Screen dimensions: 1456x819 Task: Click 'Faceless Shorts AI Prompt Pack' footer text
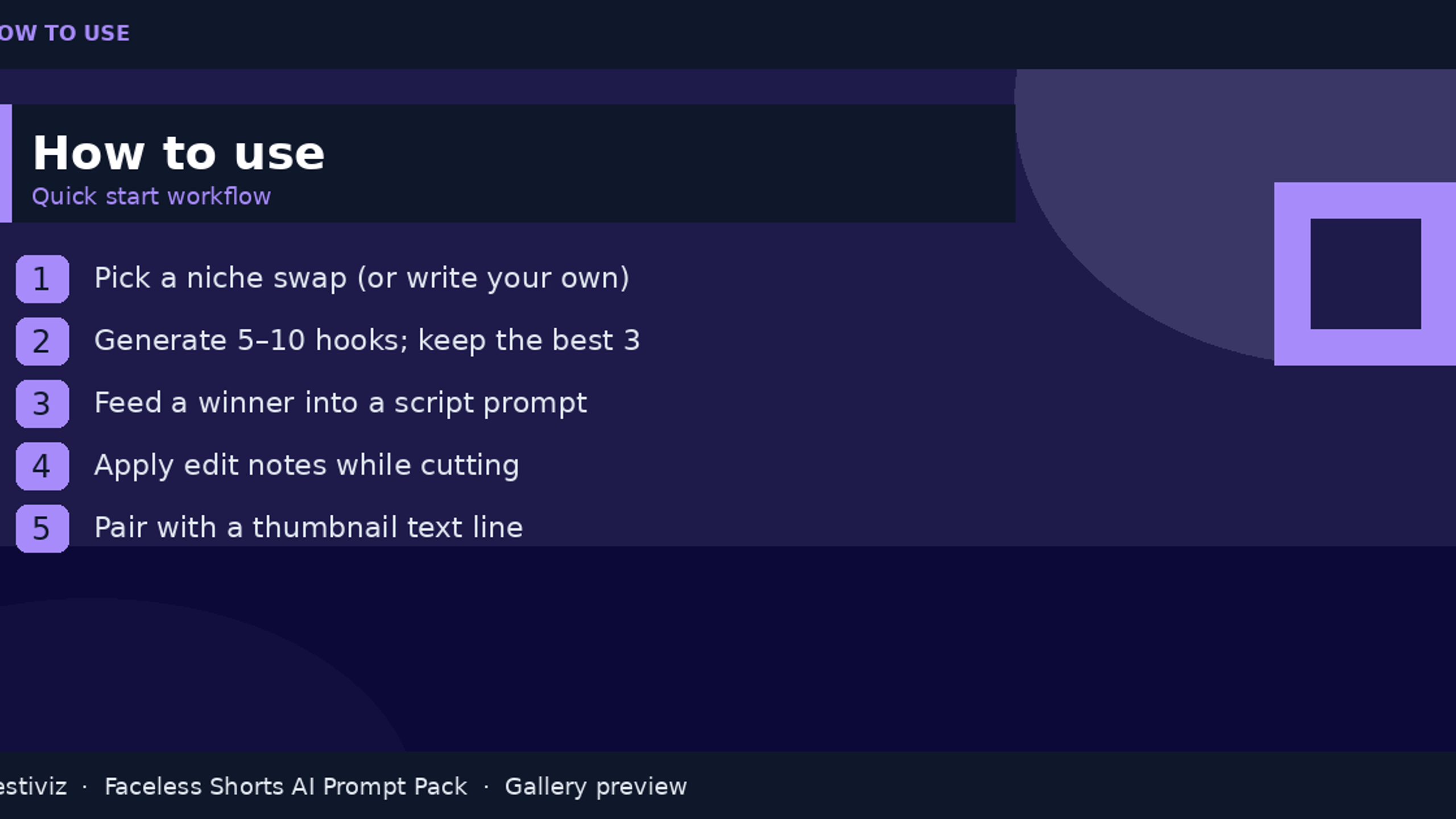tap(286, 787)
